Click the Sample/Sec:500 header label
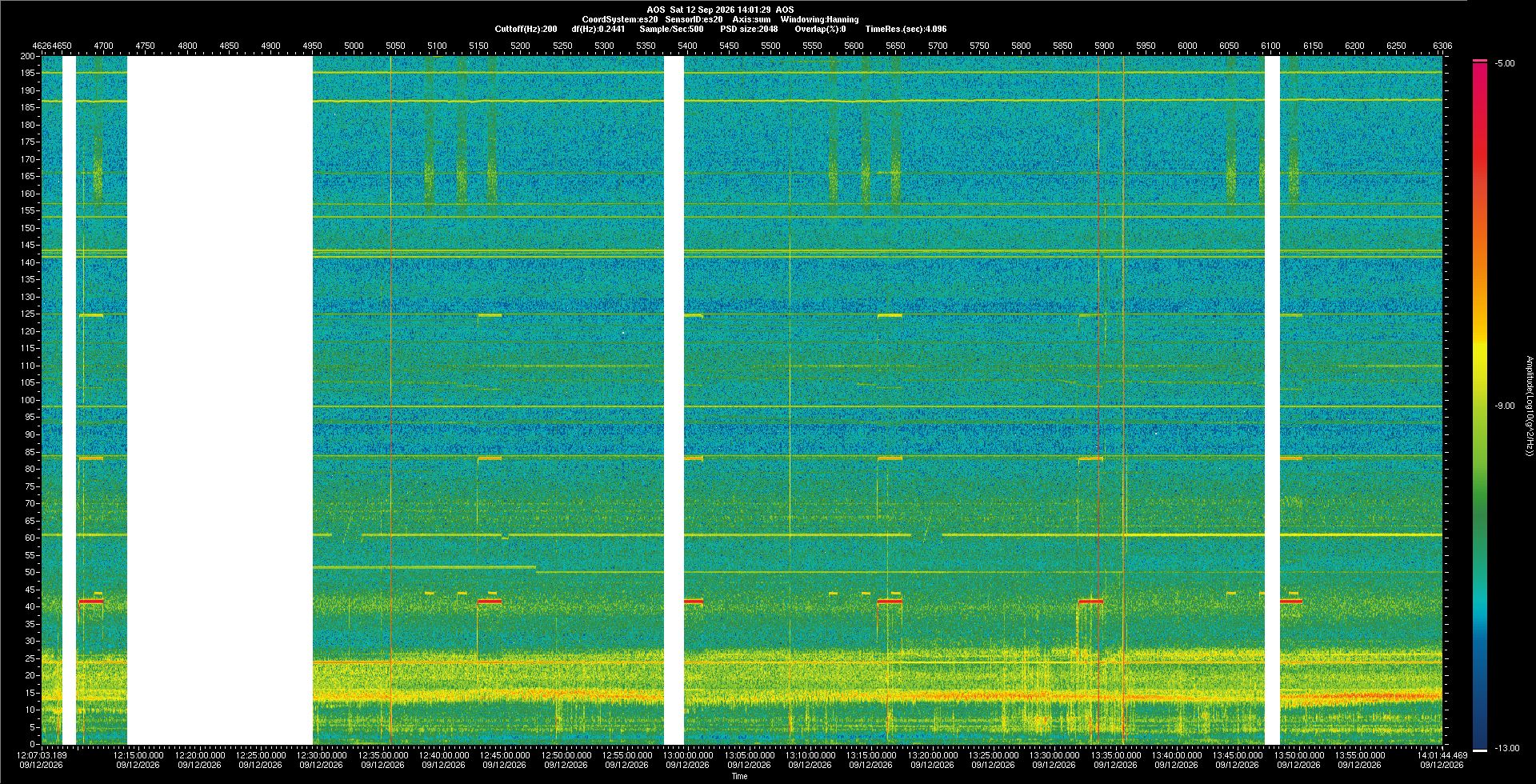Screen dimensions: 1536x784 (671, 29)
